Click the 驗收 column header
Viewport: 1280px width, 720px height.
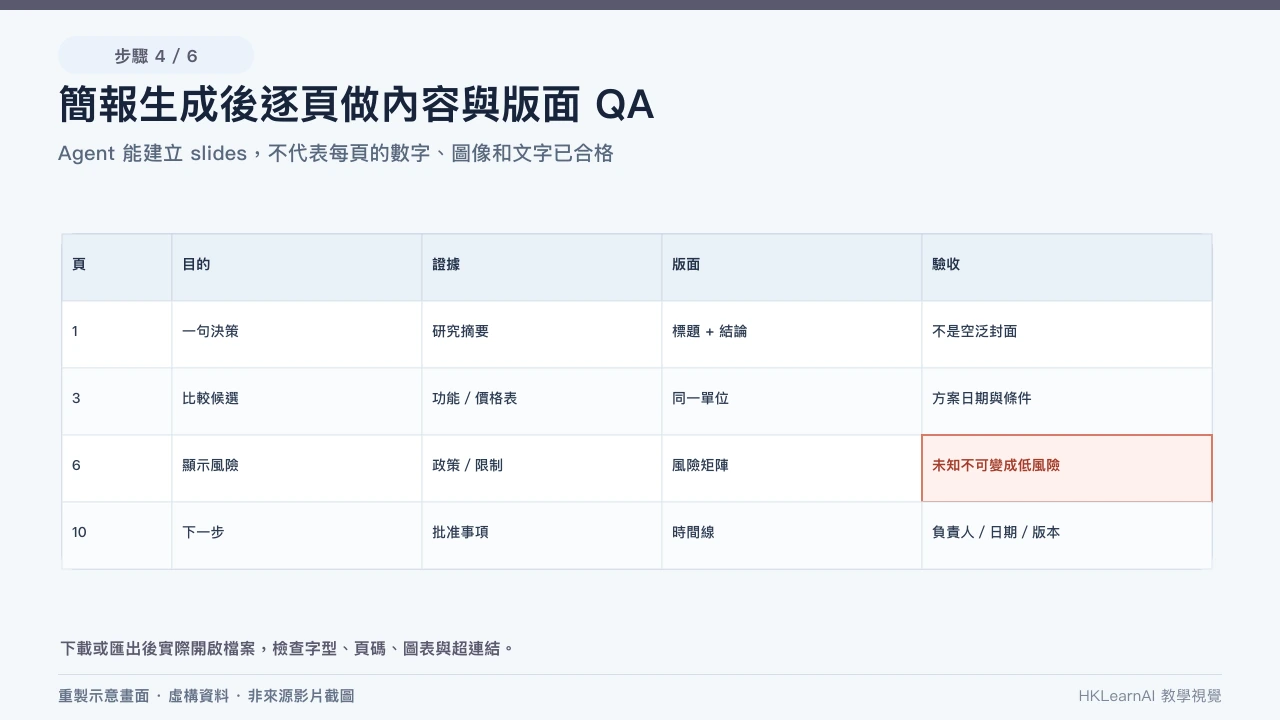pos(1067,267)
